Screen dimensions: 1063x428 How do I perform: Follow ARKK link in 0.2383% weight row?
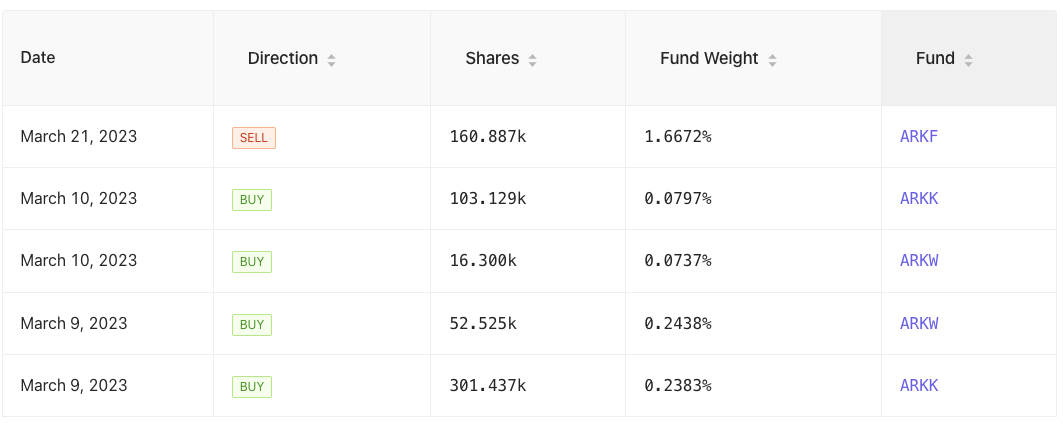tap(918, 385)
